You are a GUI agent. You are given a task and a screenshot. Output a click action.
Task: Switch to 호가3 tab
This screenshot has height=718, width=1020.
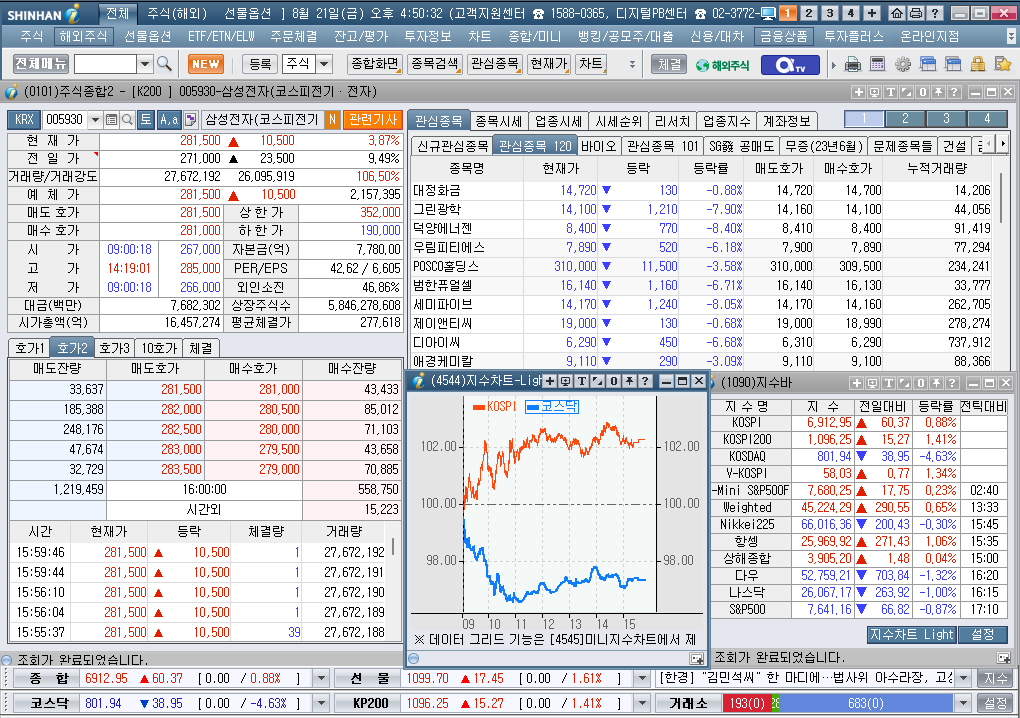[115, 348]
